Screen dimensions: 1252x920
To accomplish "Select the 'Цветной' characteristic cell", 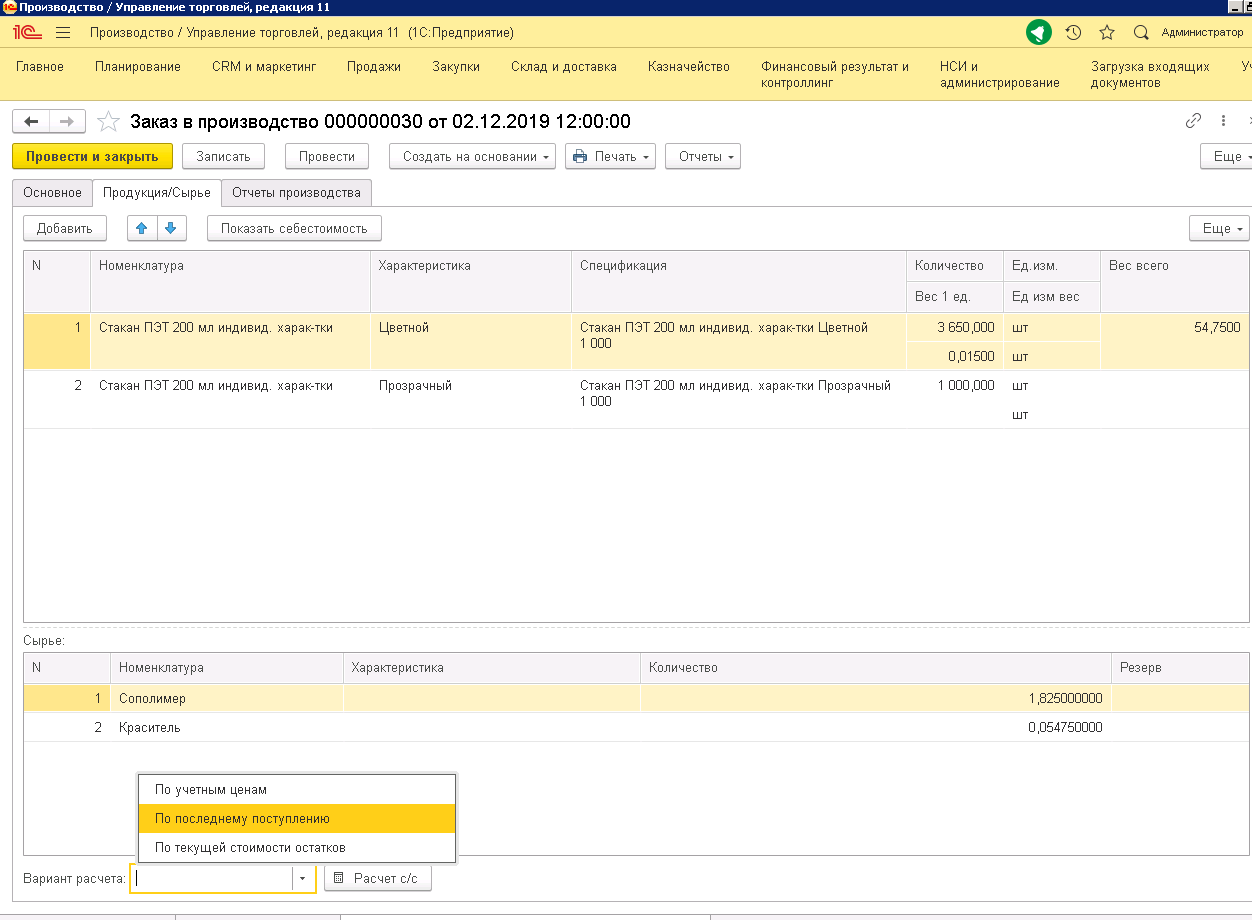I will click(471, 341).
